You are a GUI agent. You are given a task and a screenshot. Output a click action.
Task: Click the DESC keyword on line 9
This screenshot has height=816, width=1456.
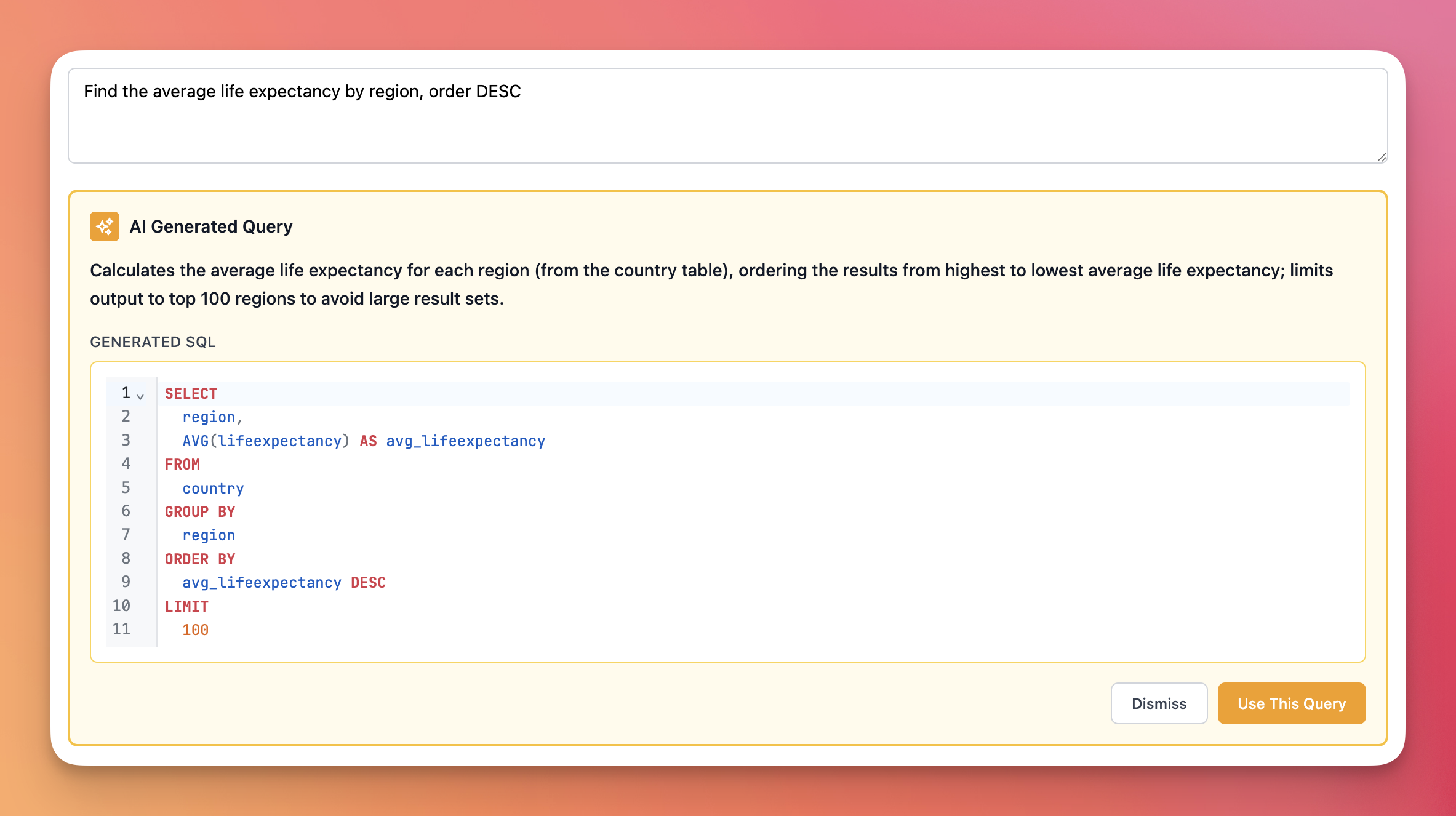coord(368,583)
